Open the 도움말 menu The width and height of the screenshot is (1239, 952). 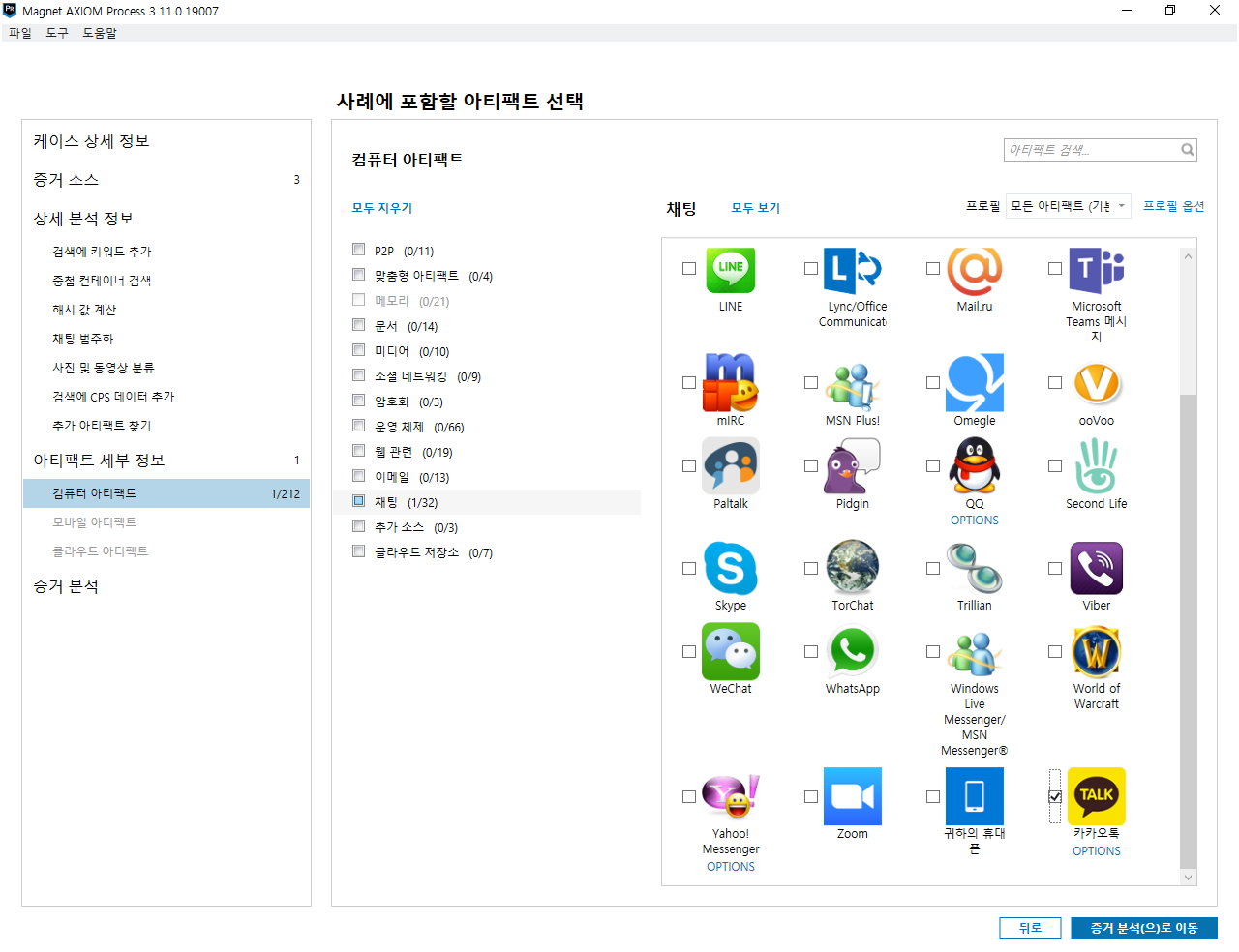[100, 33]
